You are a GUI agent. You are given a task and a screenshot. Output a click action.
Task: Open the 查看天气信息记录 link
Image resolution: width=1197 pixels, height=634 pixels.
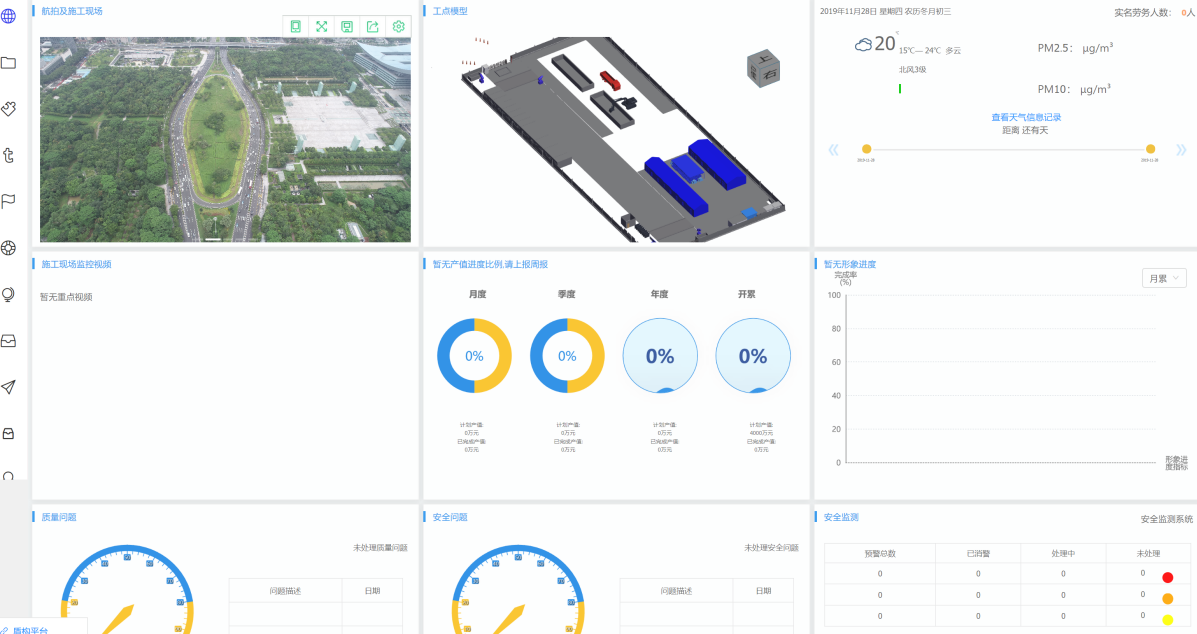coord(1026,117)
